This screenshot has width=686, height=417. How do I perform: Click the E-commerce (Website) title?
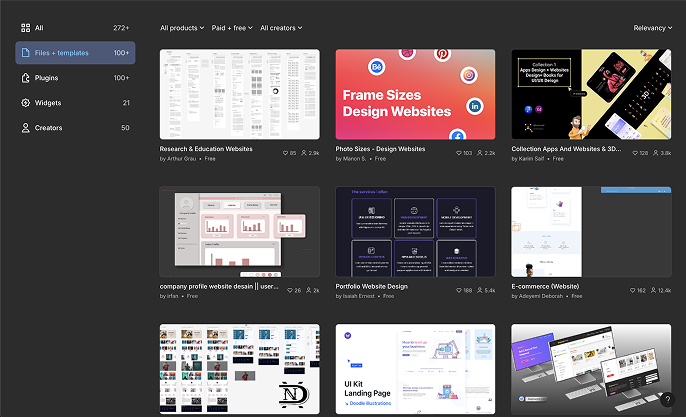(x=545, y=286)
